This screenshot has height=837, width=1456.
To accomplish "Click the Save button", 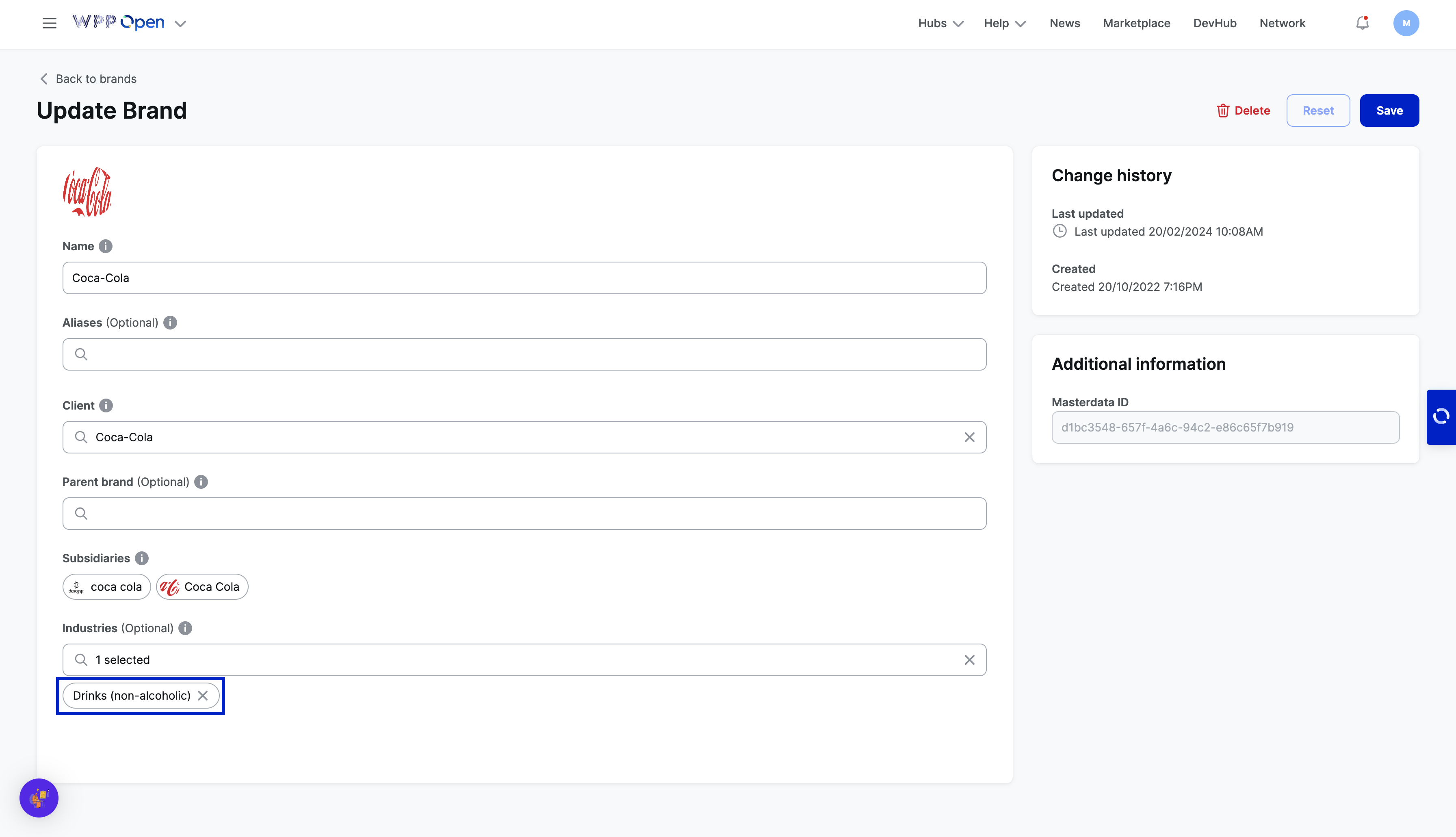I will (1389, 111).
